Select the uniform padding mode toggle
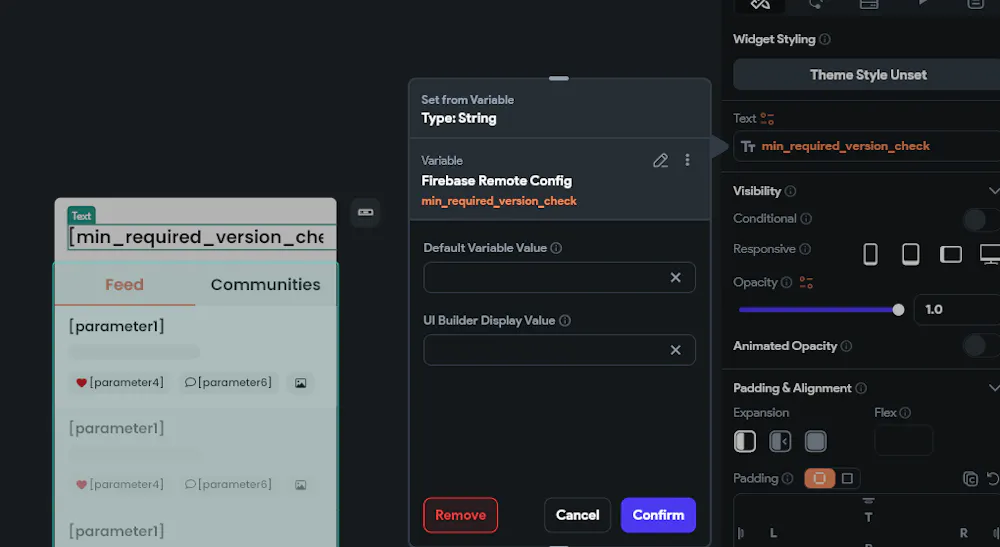1000x547 pixels. [x=819, y=478]
